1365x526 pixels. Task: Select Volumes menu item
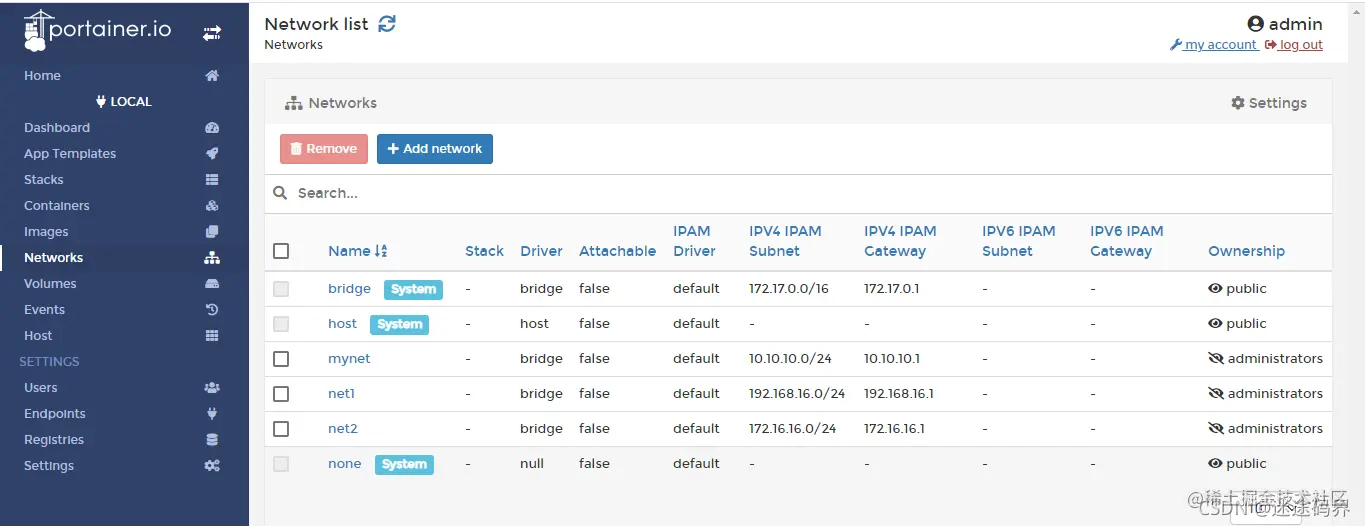coord(50,284)
